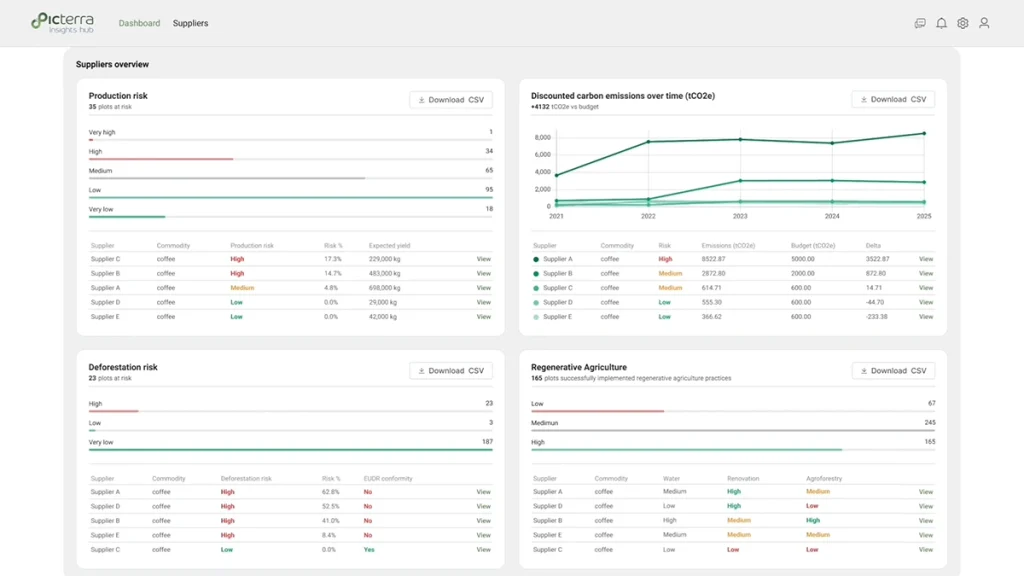Click the '483,000 kg' yield value
This screenshot has width=1024, height=576.
(x=385, y=274)
